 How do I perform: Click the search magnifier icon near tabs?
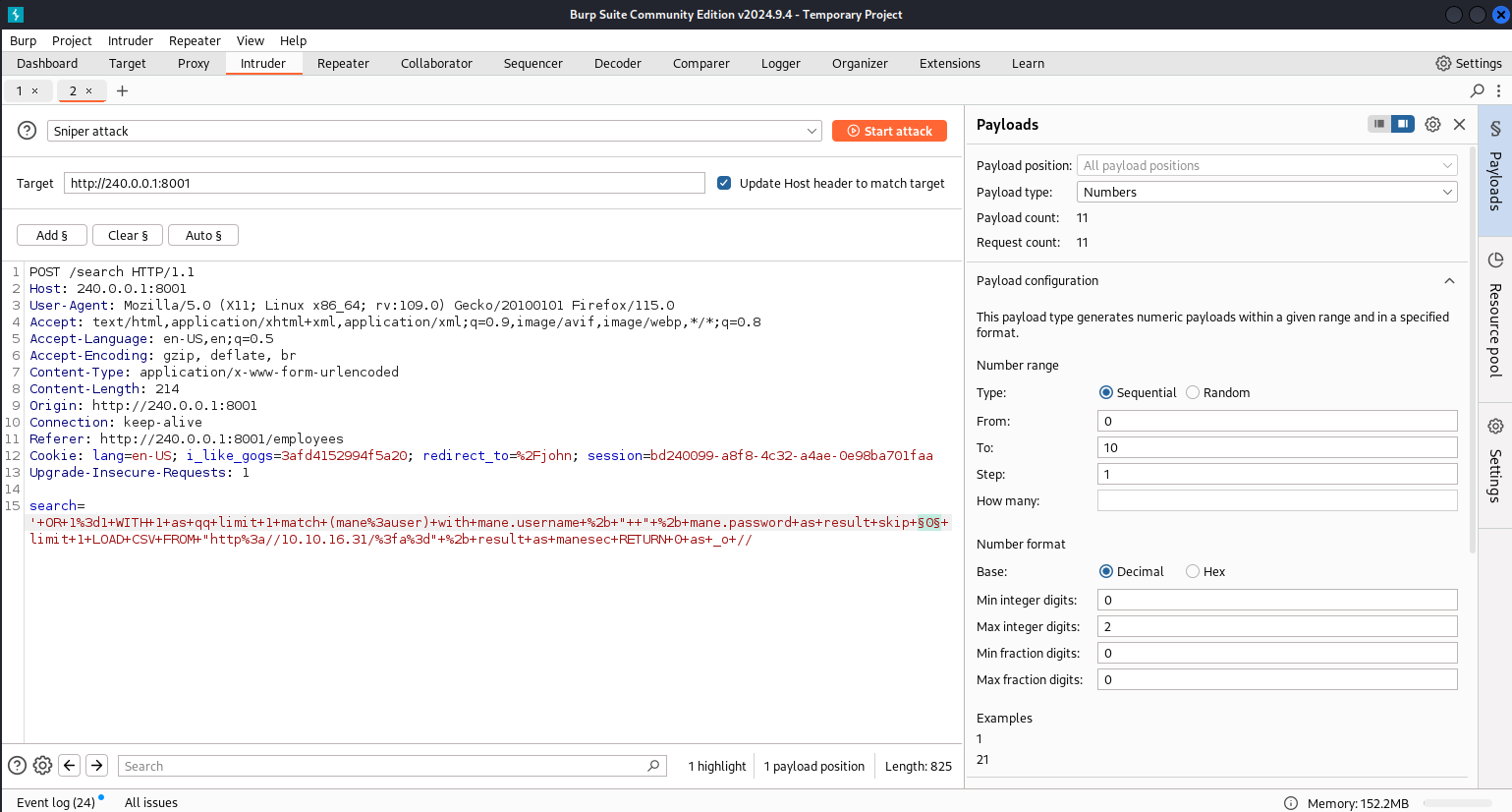click(x=1477, y=90)
